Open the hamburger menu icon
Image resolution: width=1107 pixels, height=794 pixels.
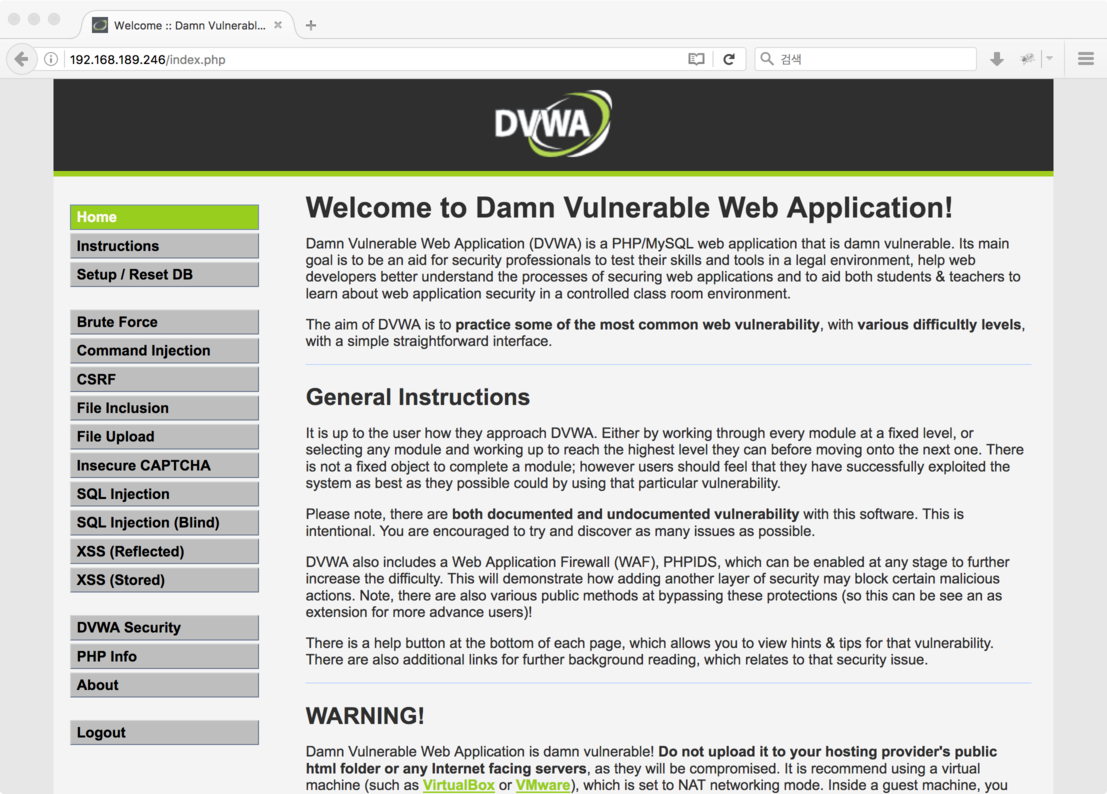1086,59
